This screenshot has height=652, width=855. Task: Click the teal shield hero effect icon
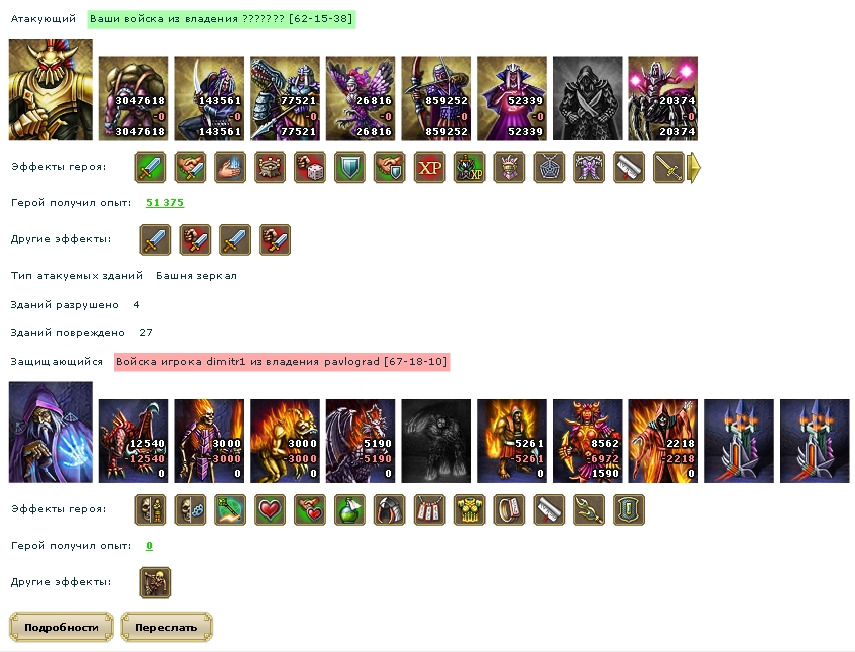350,167
